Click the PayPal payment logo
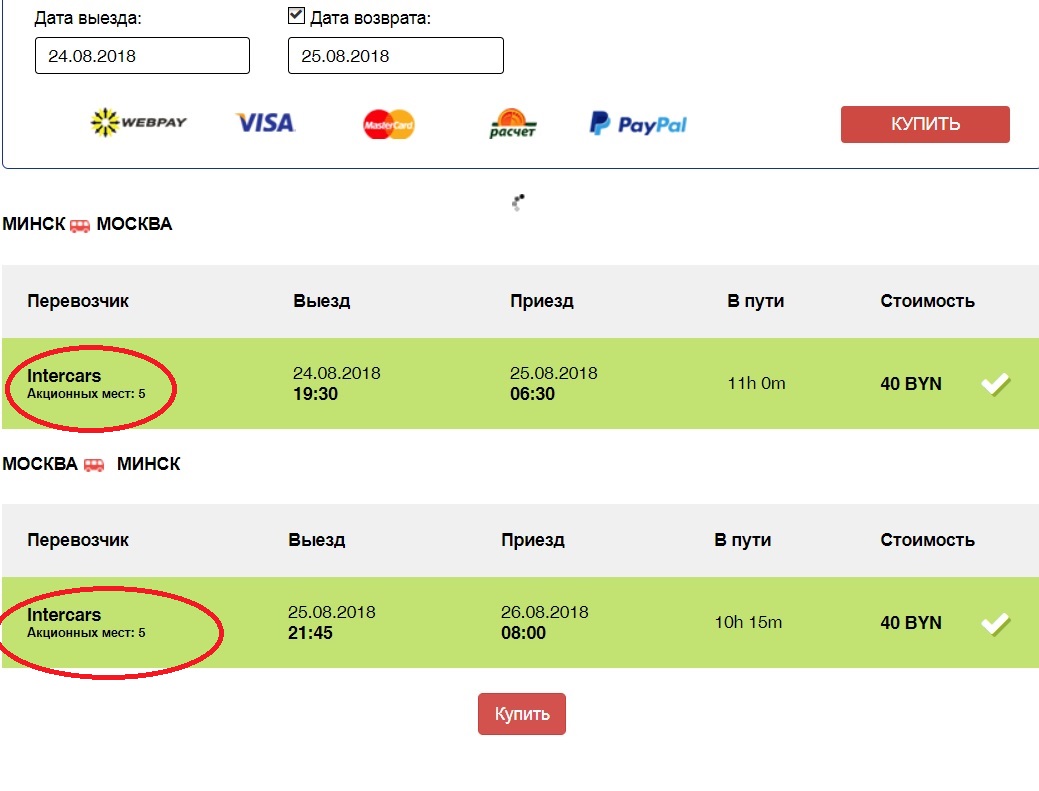The image size is (1039, 791). coord(638,124)
